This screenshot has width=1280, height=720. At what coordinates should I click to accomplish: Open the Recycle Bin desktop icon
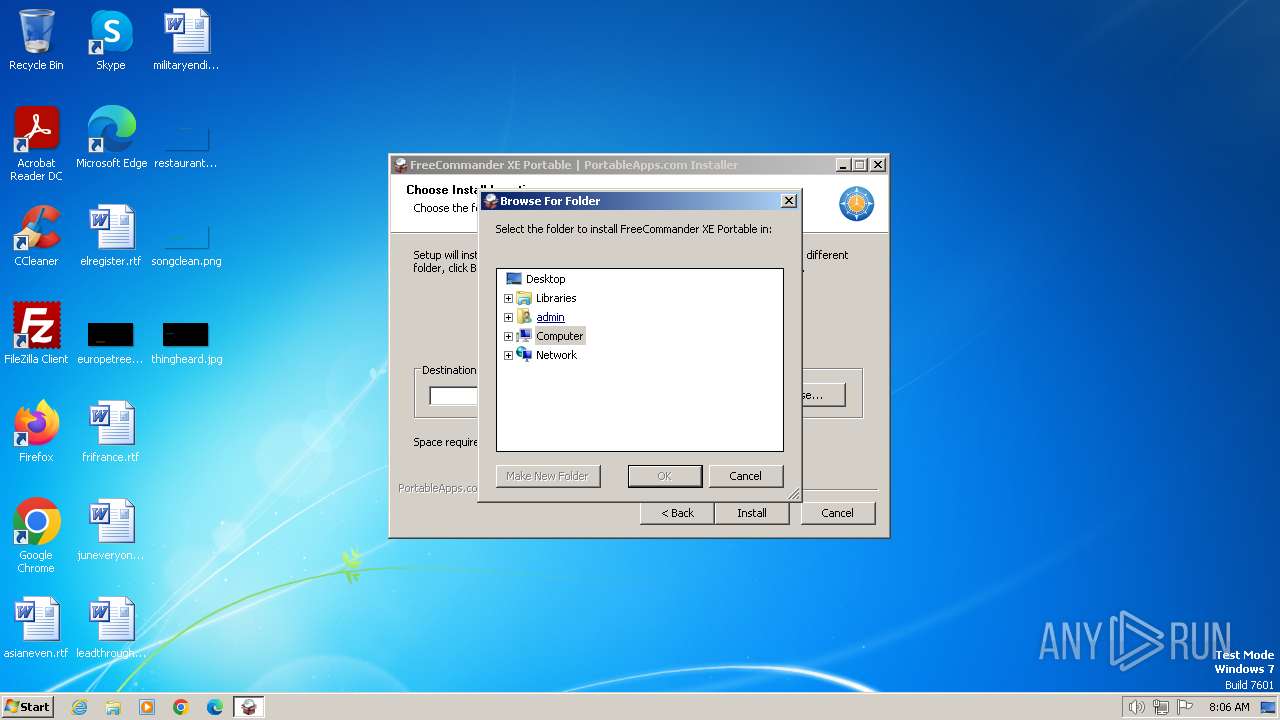coord(36,41)
